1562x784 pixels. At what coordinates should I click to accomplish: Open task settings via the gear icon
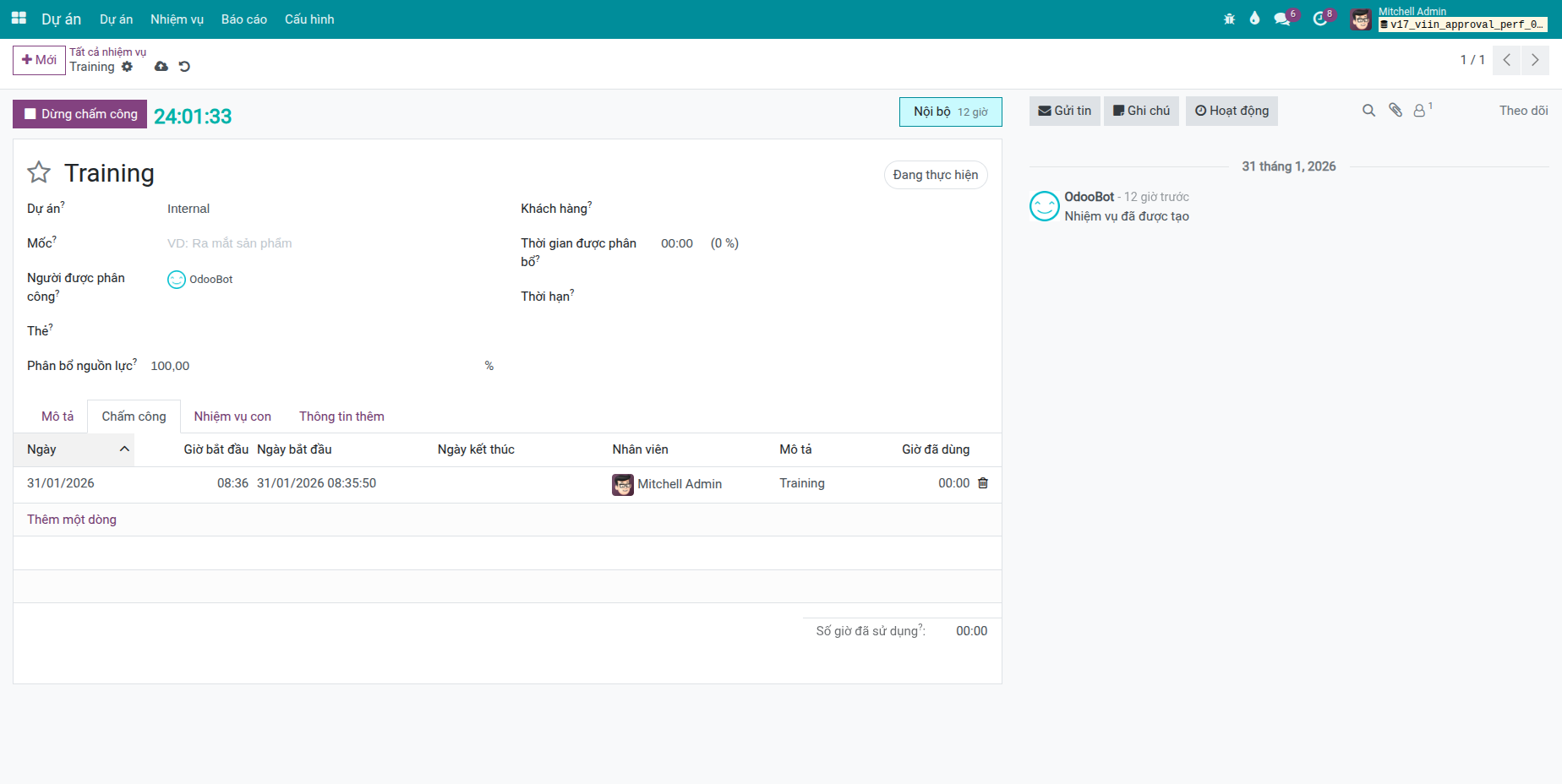[128, 67]
